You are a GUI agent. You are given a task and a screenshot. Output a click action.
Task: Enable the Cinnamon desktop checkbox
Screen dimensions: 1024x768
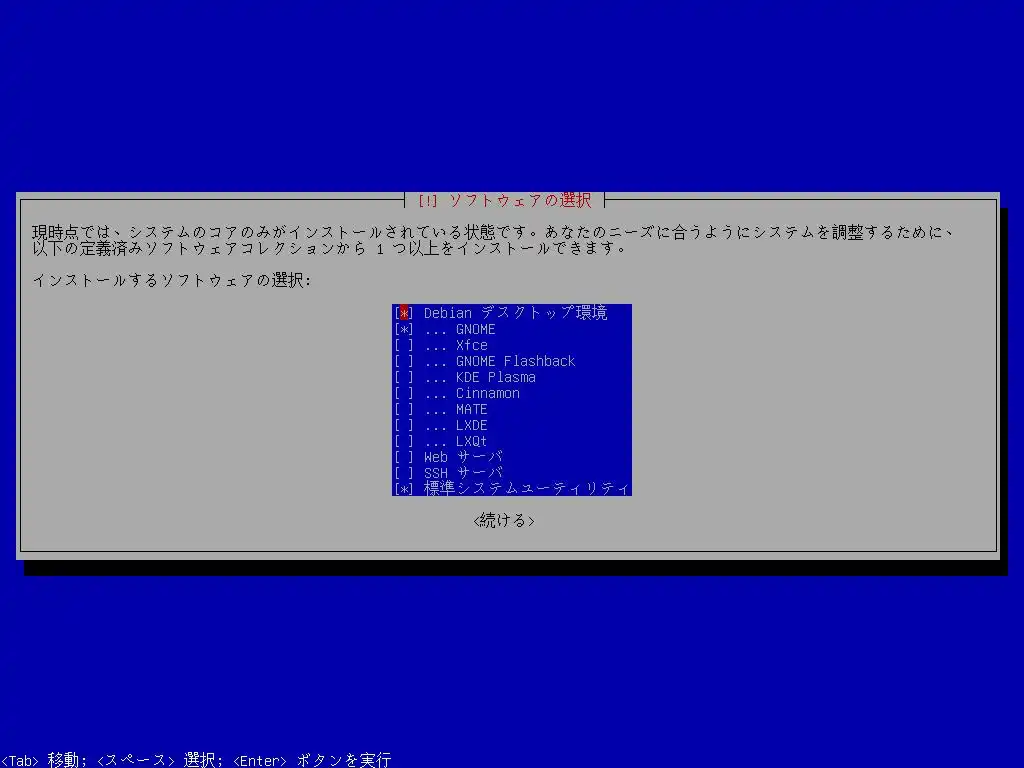coord(404,393)
